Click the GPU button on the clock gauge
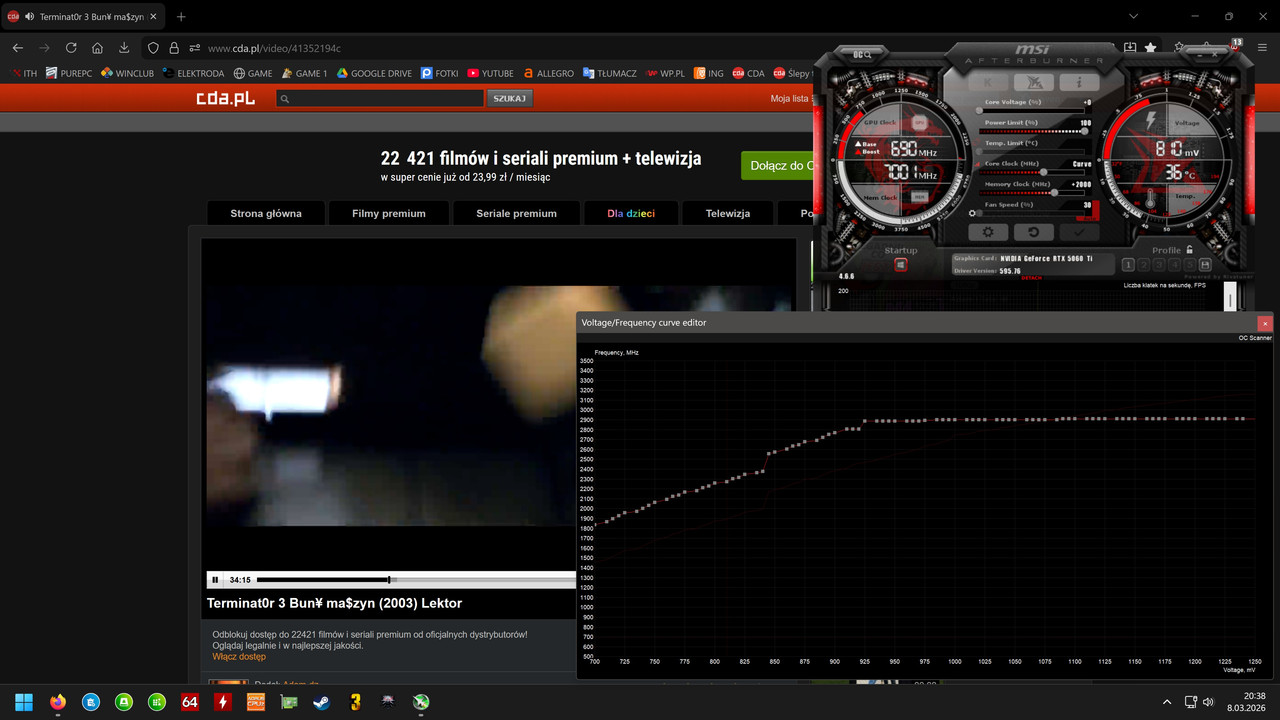Screen dimensions: 1280x720 pyautogui.click(x=920, y=122)
